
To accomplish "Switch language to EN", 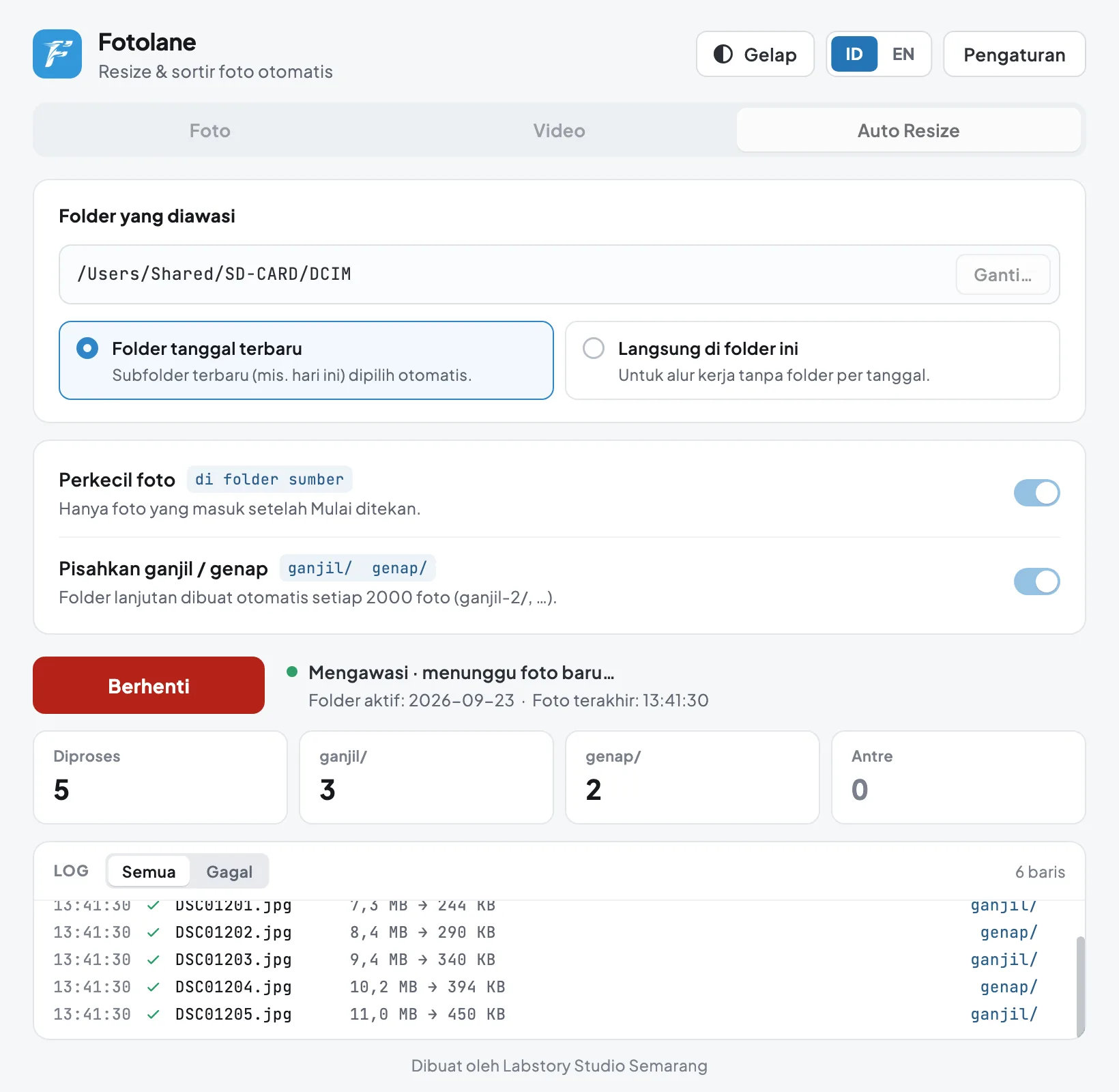I will pos(903,54).
